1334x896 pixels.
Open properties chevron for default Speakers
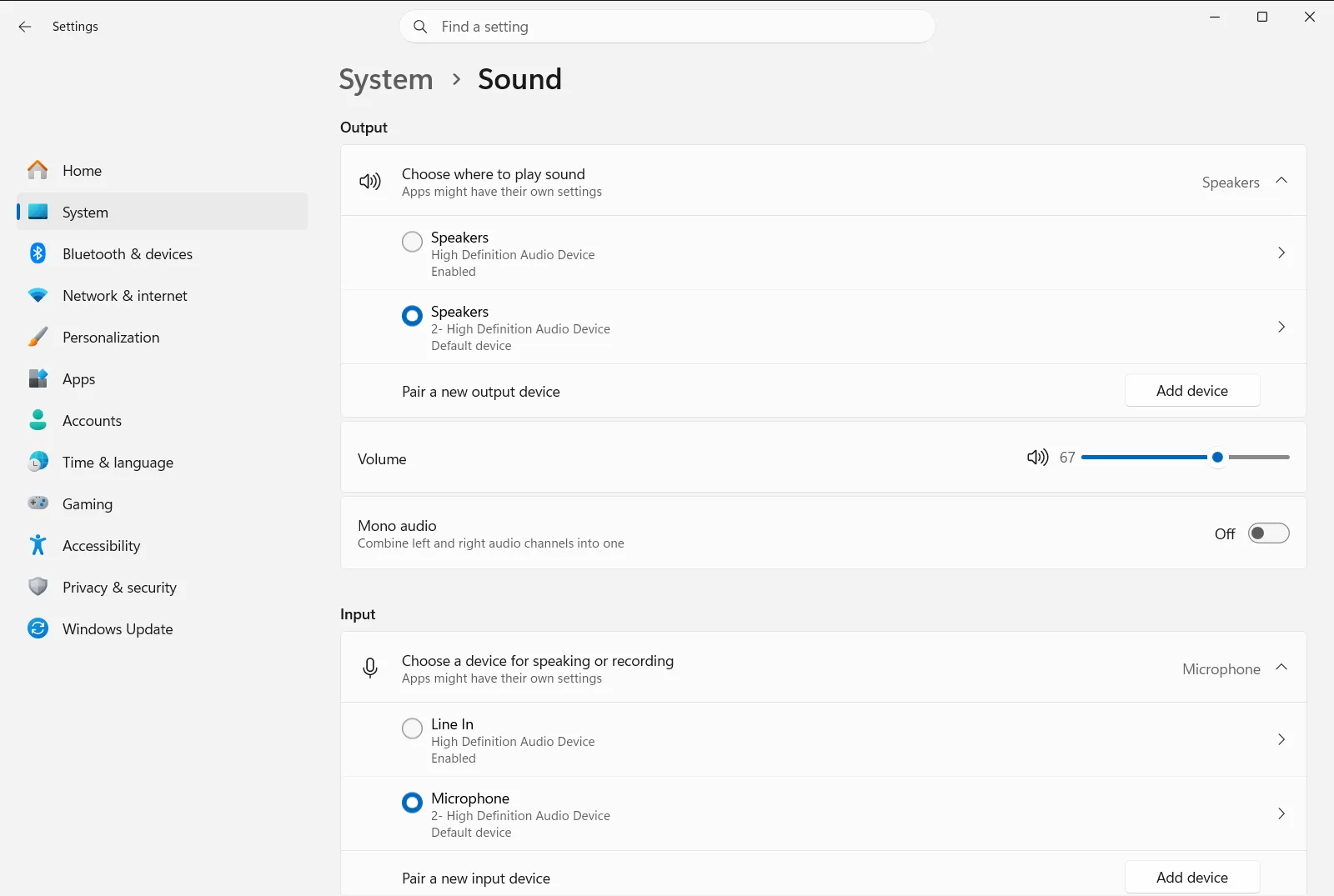pyautogui.click(x=1281, y=327)
